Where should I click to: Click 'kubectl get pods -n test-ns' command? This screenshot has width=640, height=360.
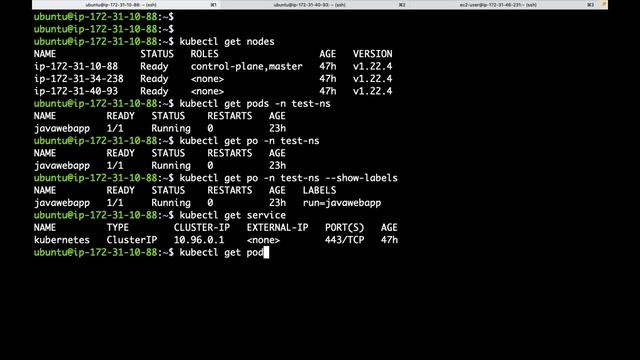click(x=255, y=104)
